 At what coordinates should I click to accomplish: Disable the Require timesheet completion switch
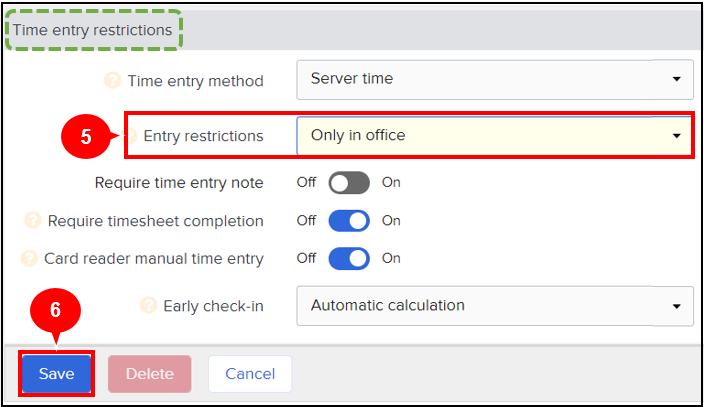(349, 221)
